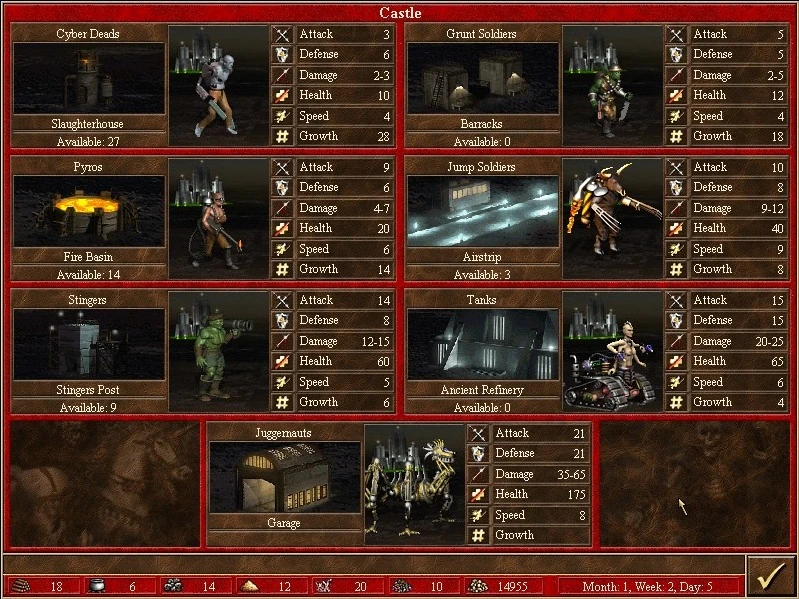Select the Stingers Post dwelling picture

pyautogui.click(x=89, y=344)
